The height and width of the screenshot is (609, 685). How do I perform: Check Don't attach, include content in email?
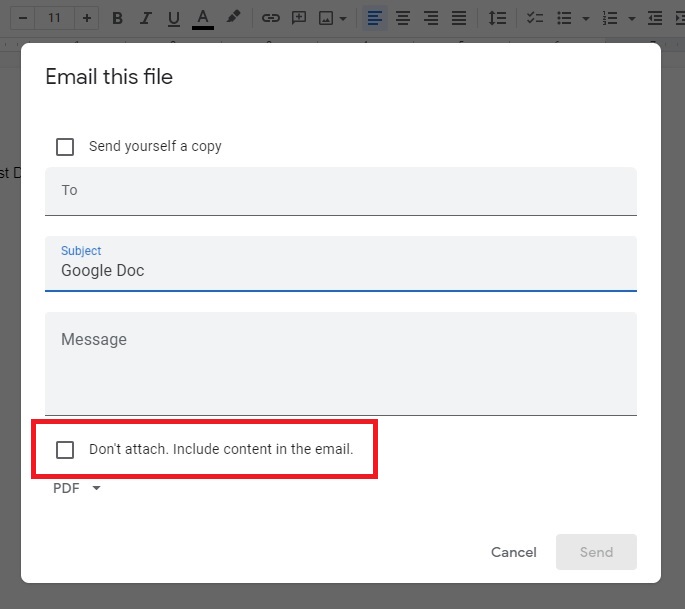tap(65, 450)
